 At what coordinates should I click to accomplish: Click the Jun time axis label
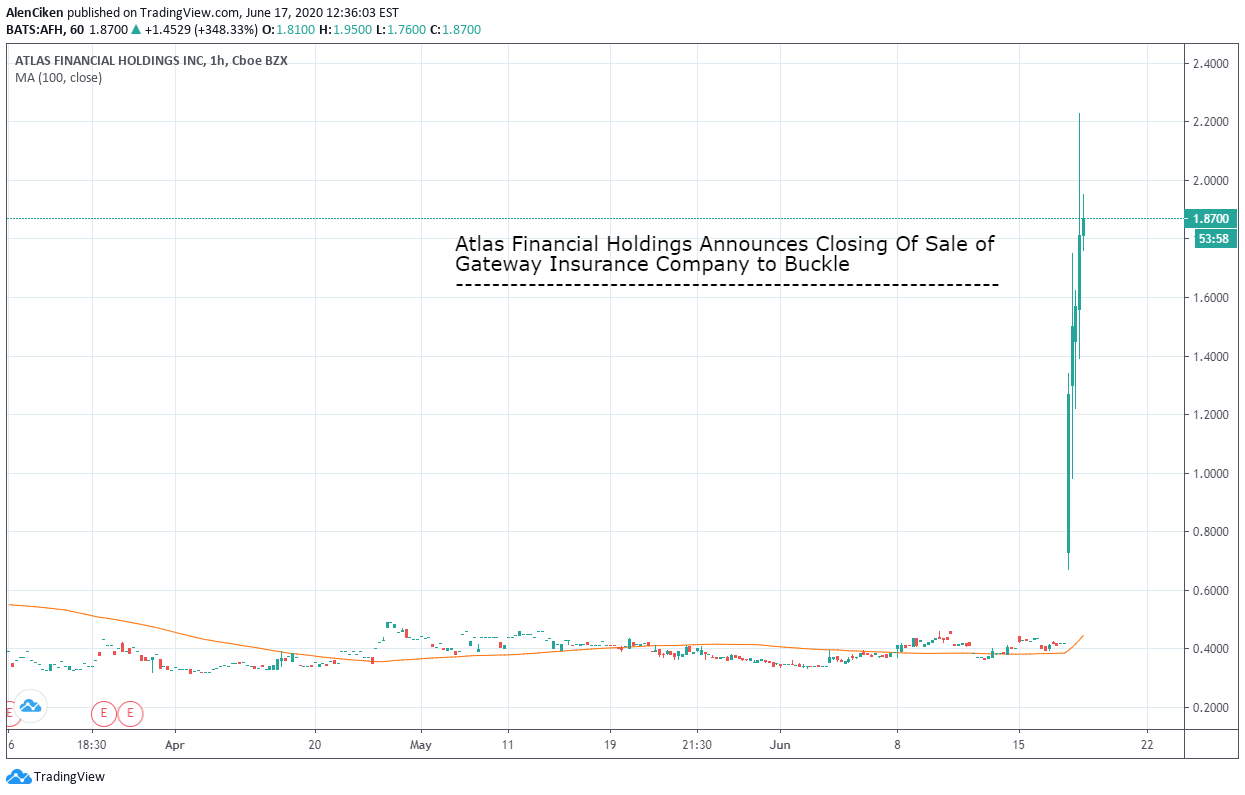(782, 745)
